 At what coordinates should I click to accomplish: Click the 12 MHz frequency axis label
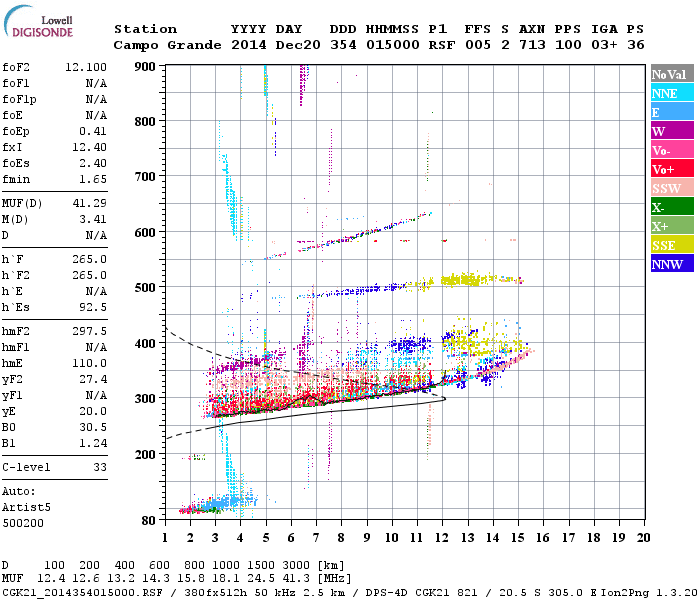pos(442,538)
